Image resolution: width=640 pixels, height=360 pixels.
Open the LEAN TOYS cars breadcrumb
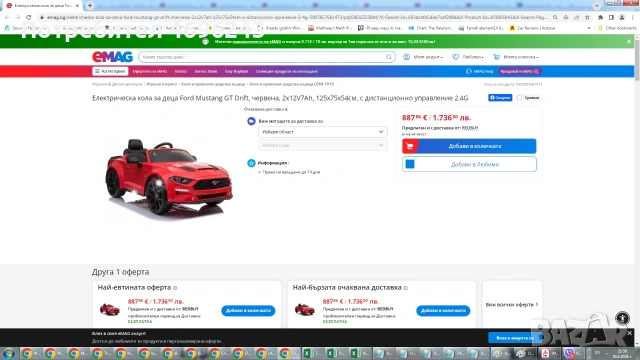pos(291,84)
